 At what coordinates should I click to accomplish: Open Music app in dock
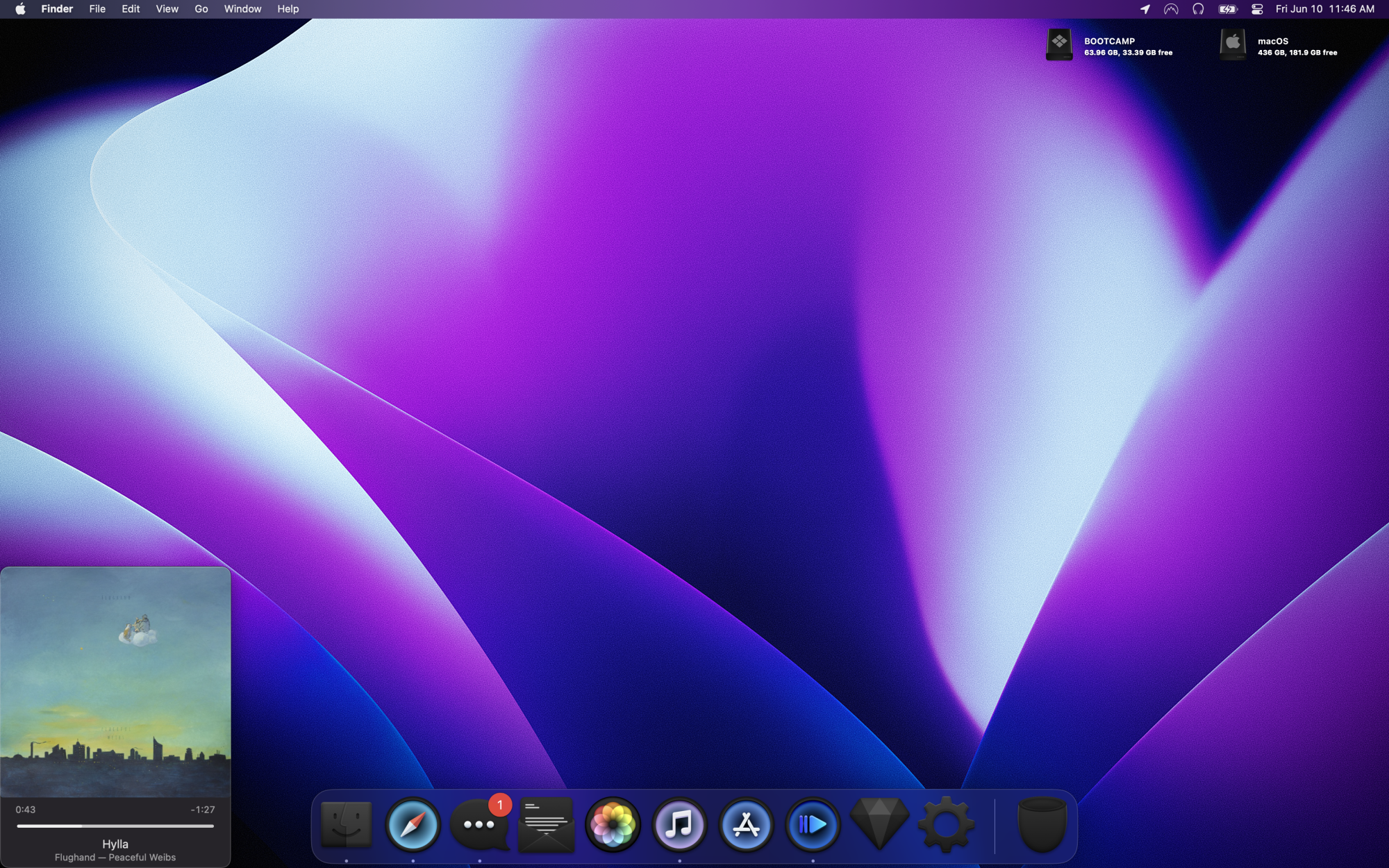(x=679, y=825)
